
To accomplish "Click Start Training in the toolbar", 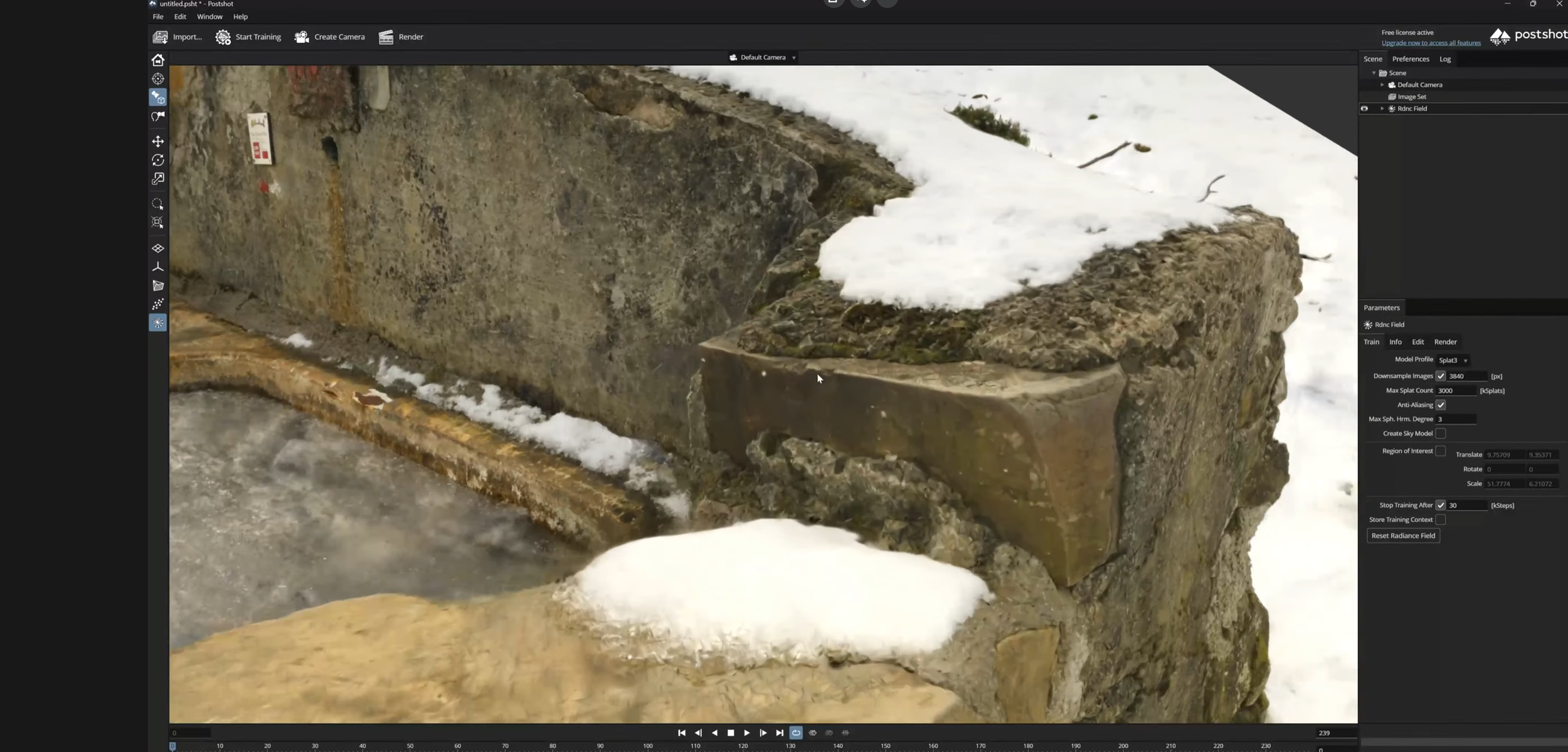I will (248, 37).
